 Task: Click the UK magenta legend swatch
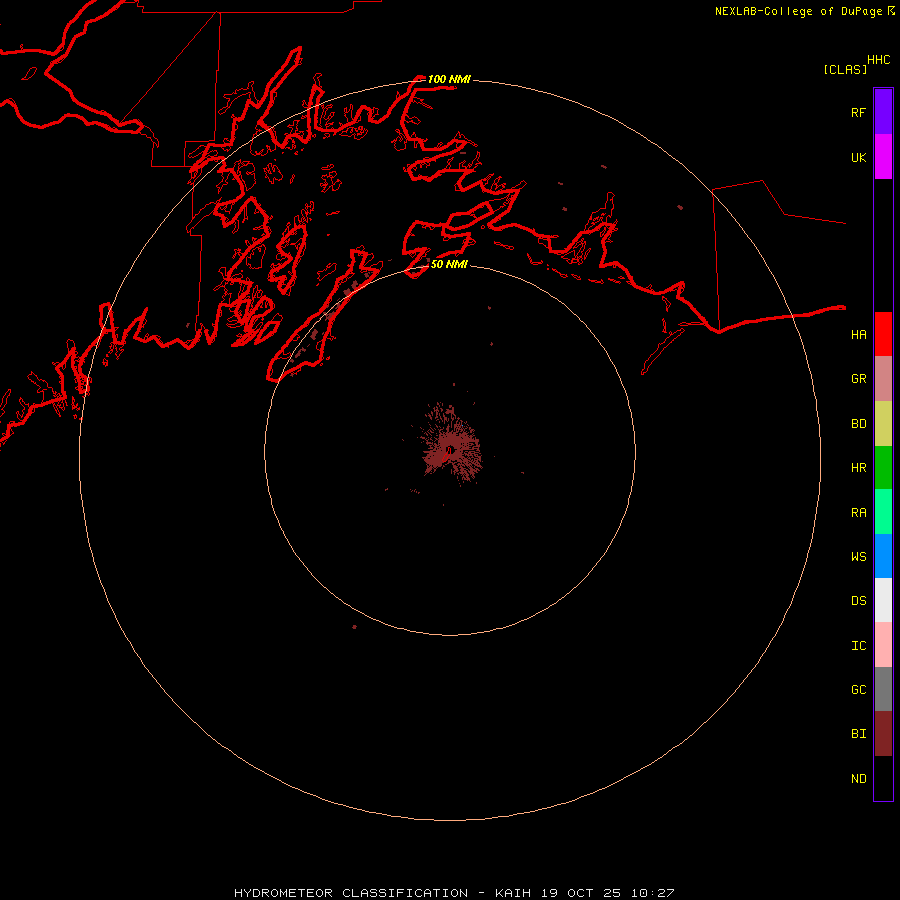point(883,157)
